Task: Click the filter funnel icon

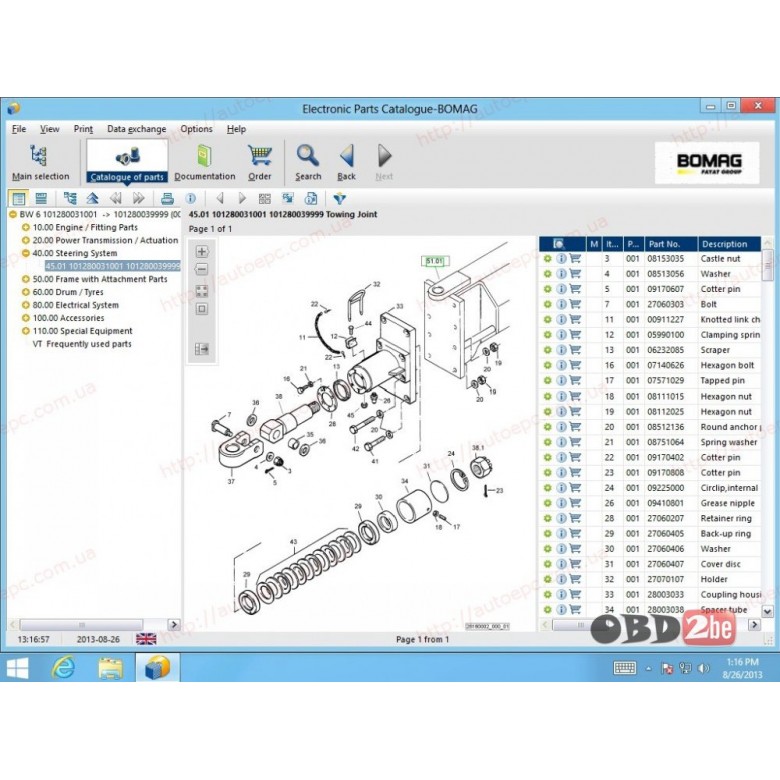Action: [x=340, y=199]
